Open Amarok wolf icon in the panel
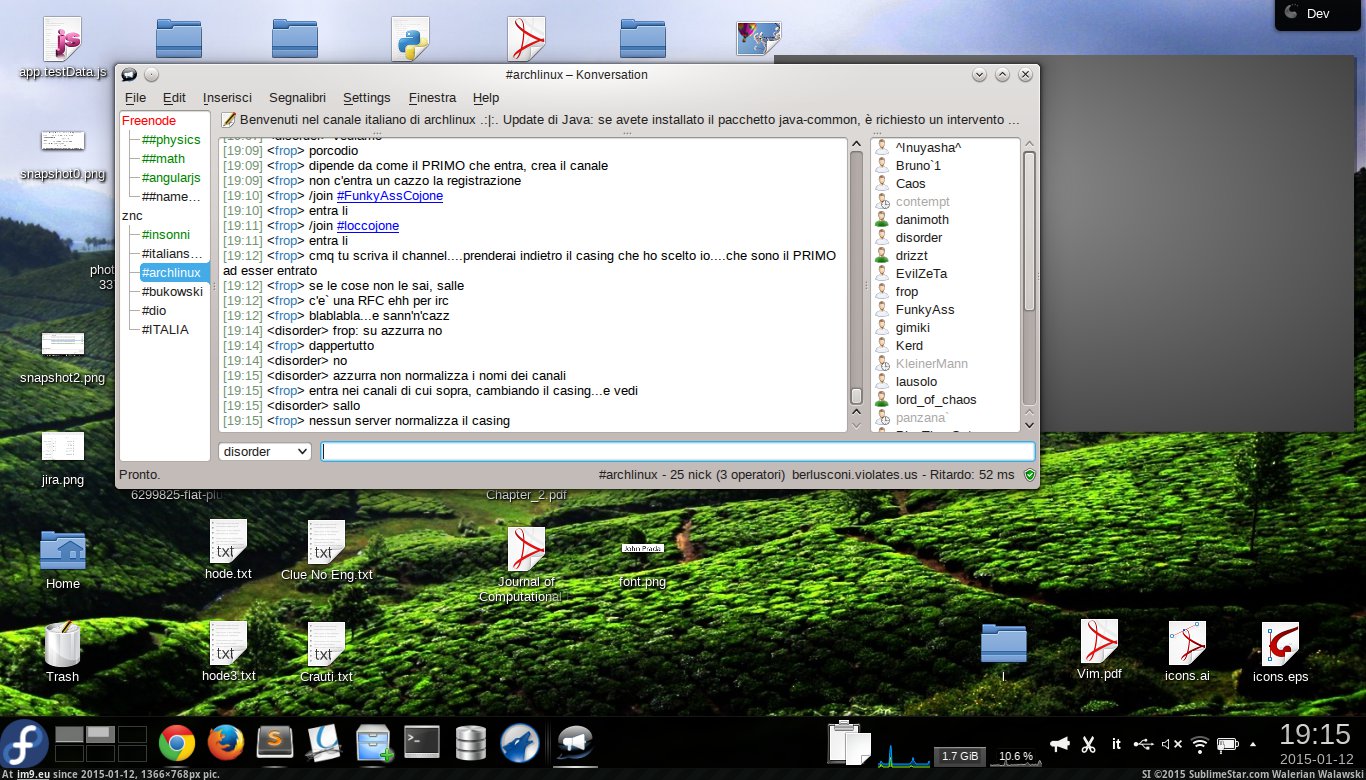The width and height of the screenshot is (1366, 780). (520, 743)
